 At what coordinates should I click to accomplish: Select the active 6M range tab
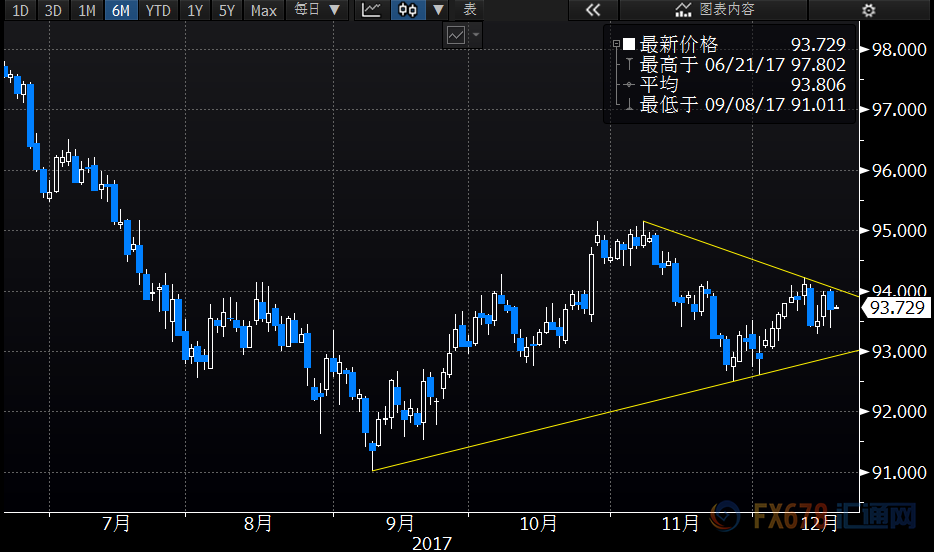[121, 10]
